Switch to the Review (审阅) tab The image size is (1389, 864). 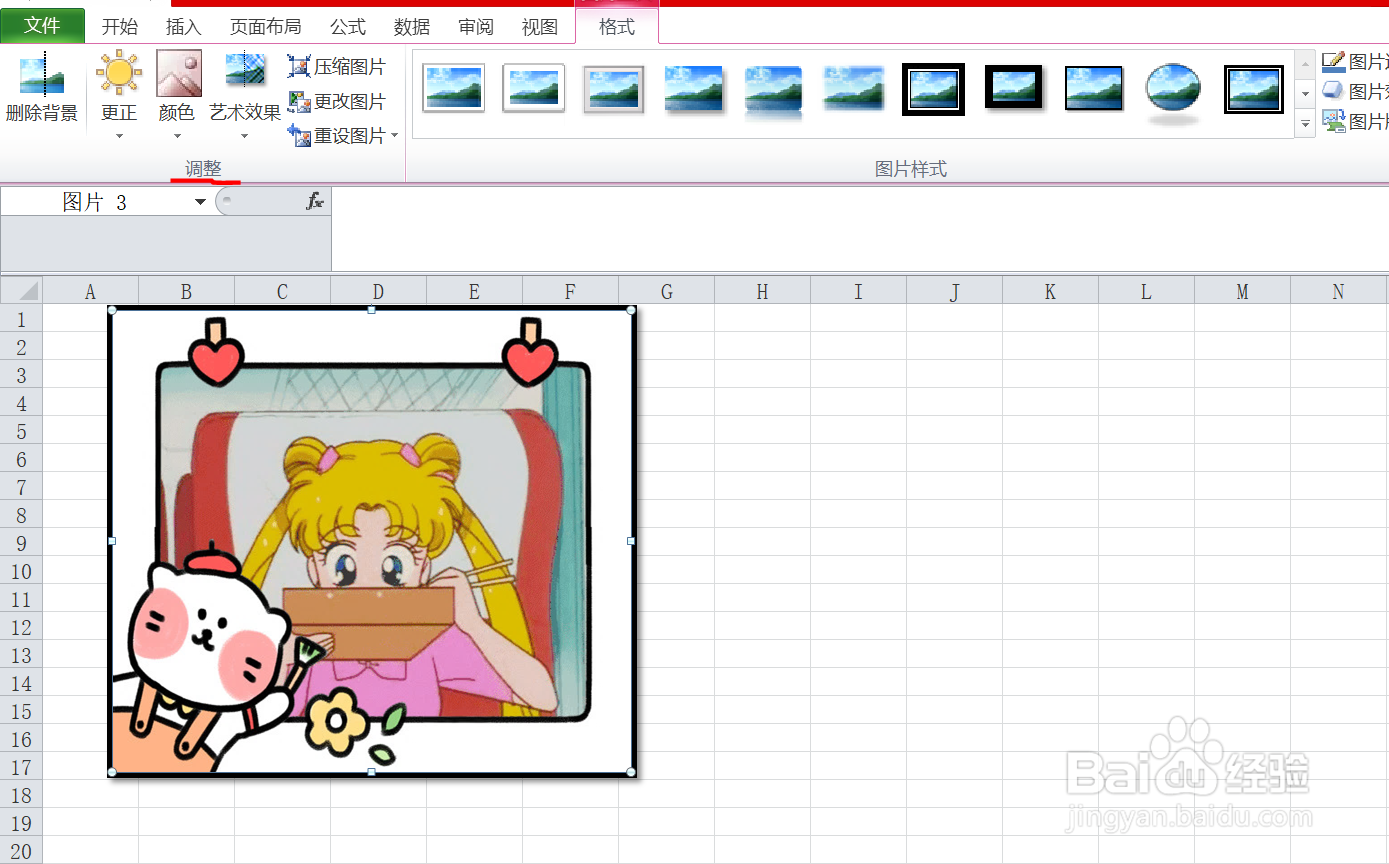(x=476, y=27)
